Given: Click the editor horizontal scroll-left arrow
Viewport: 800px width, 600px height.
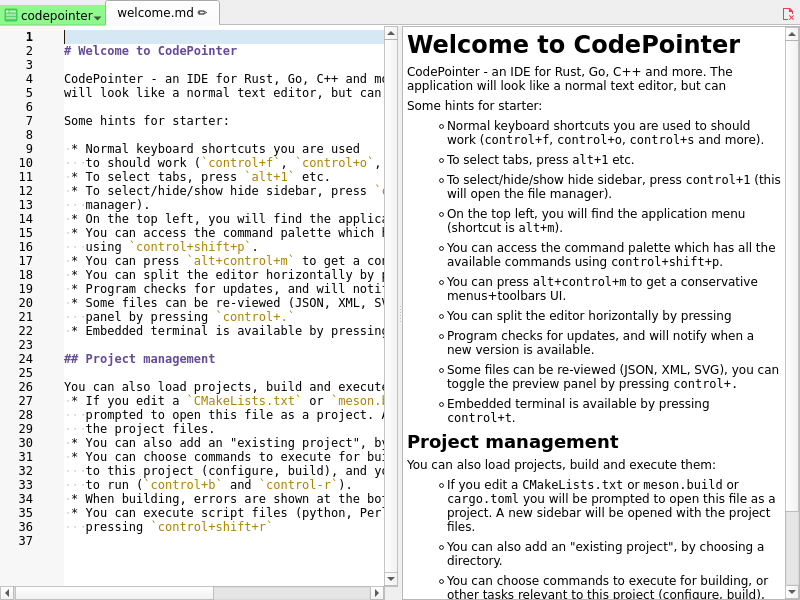Looking at the screenshot, I should (7, 593).
